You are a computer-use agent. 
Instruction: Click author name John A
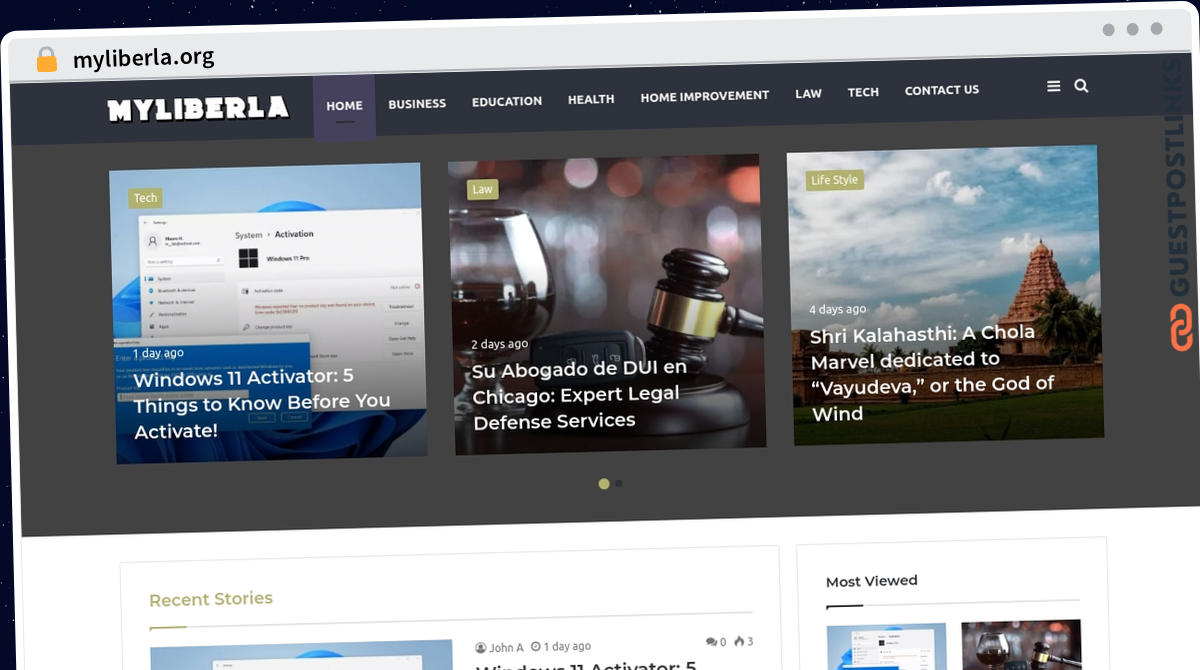point(507,648)
